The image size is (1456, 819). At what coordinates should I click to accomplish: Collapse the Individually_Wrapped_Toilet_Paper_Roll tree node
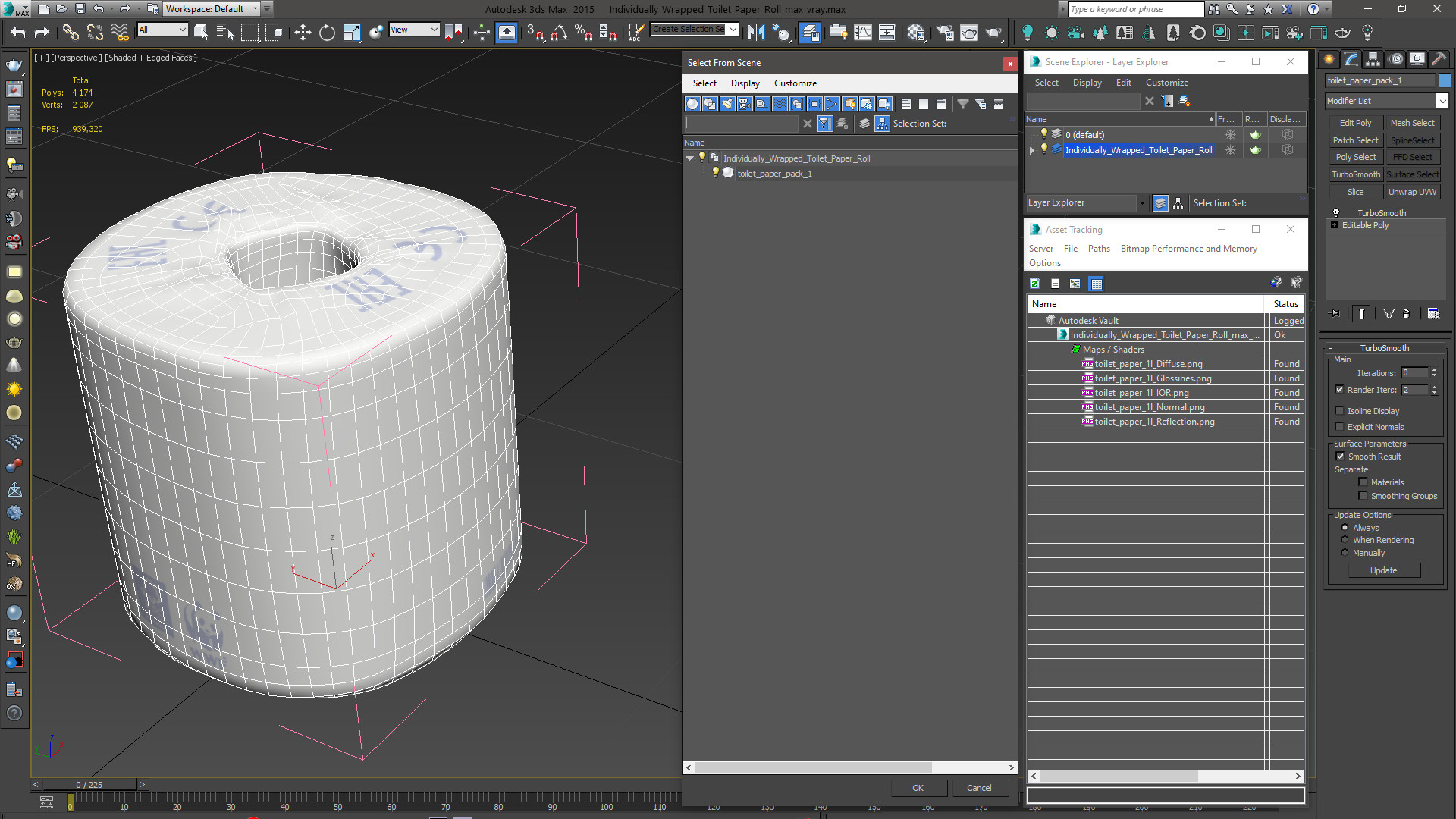(689, 158)
